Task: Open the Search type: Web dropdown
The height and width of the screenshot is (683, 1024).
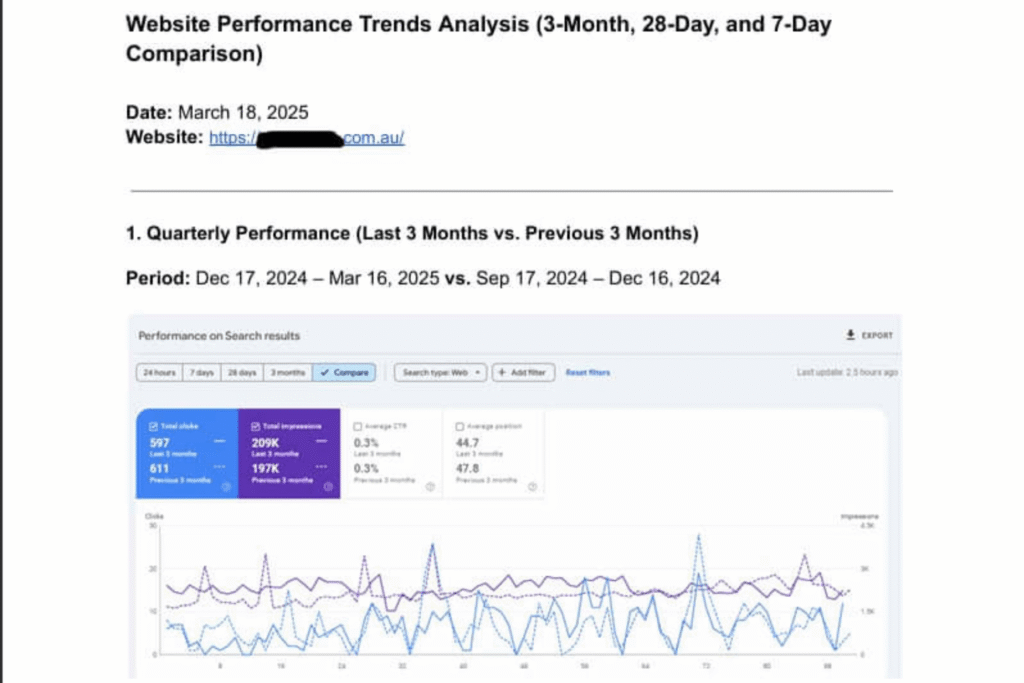Action: click(440, 373)
